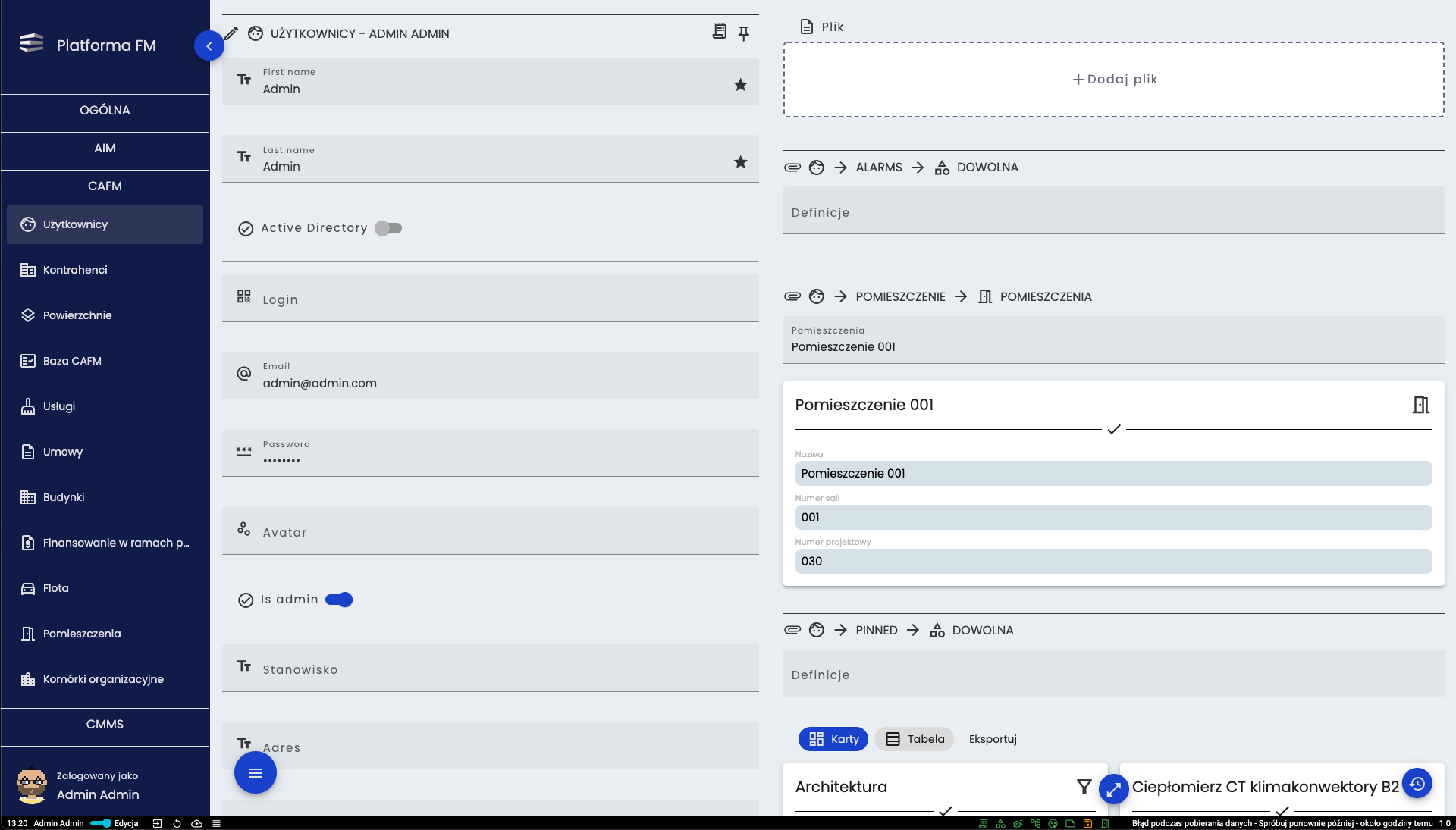
Task: Click the star on the Last name field
Action: (x=741, y=162)
